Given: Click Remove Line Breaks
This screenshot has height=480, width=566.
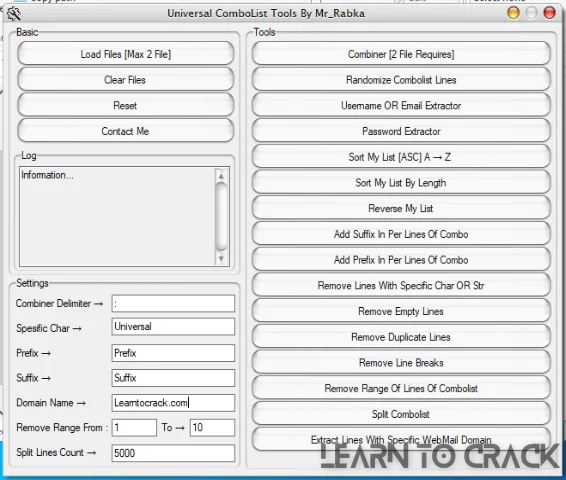Looking at the screenshot, I should pos(401,363).
